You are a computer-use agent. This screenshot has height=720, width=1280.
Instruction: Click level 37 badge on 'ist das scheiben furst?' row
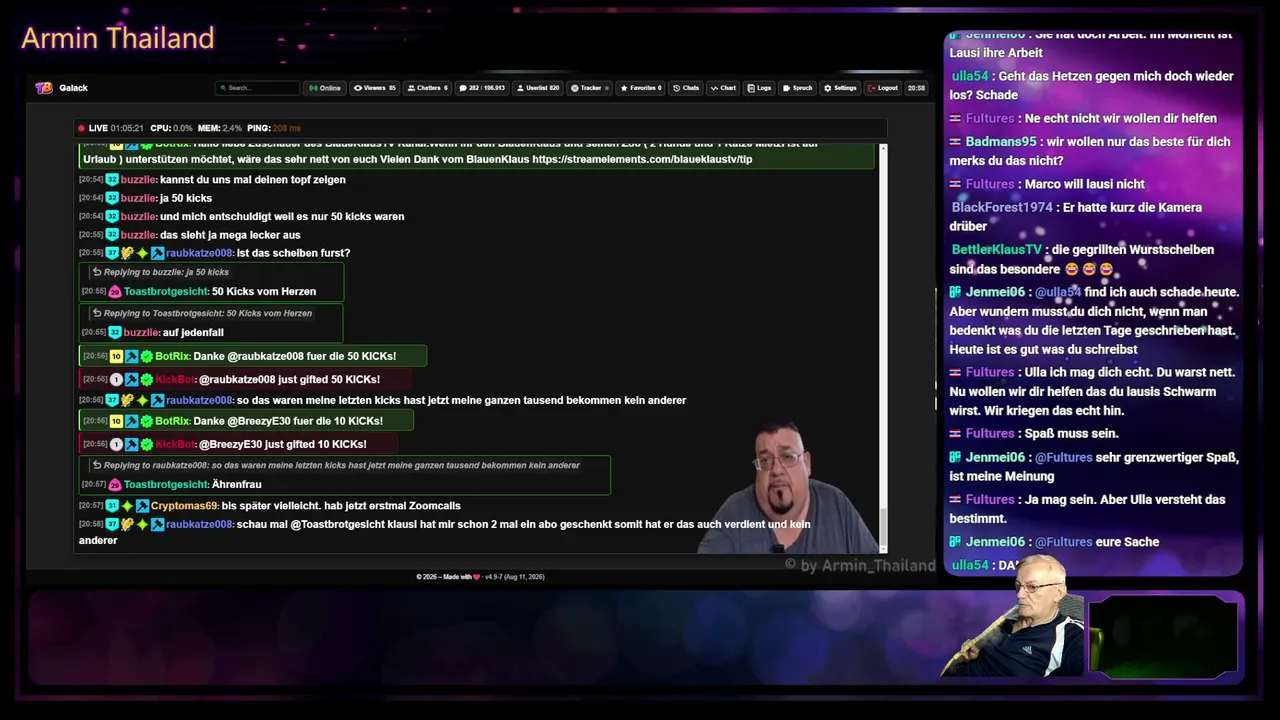click(x=113, y=253)
